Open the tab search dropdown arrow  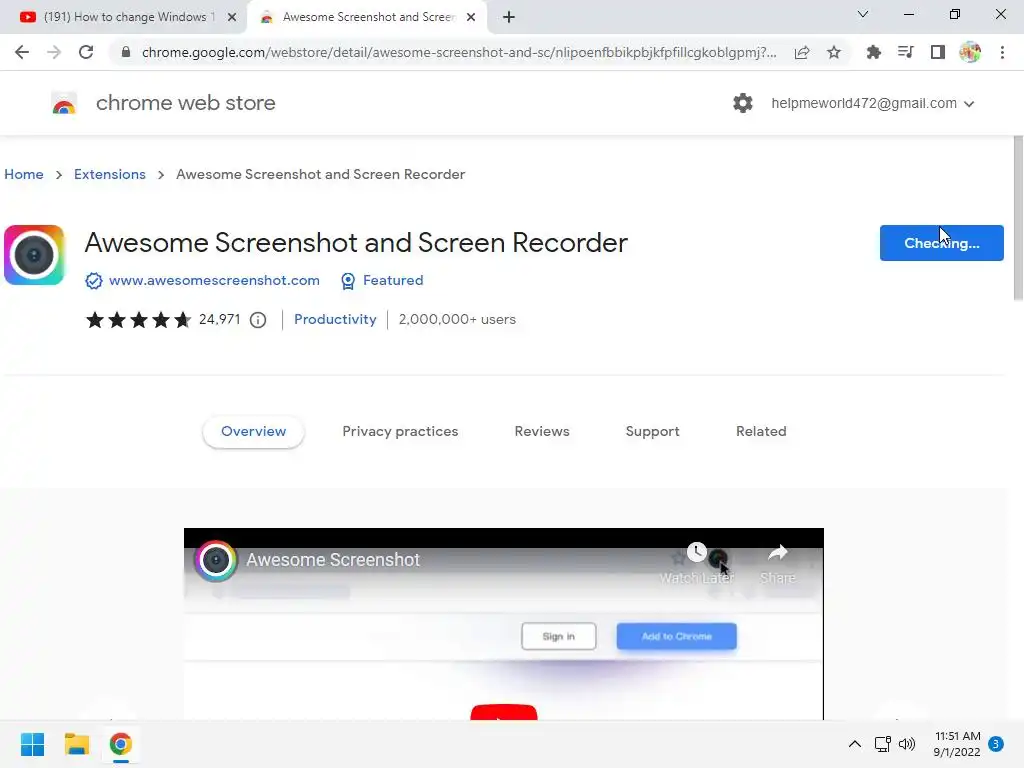(863, 14)
